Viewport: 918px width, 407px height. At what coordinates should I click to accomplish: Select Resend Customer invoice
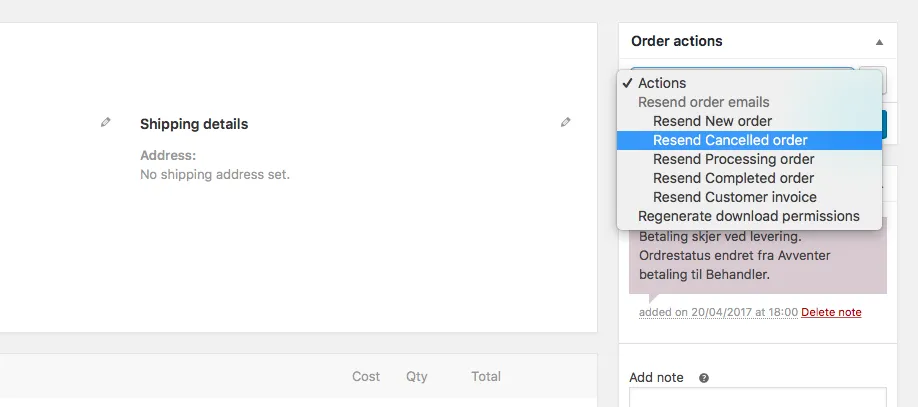[x=734, y=197]
